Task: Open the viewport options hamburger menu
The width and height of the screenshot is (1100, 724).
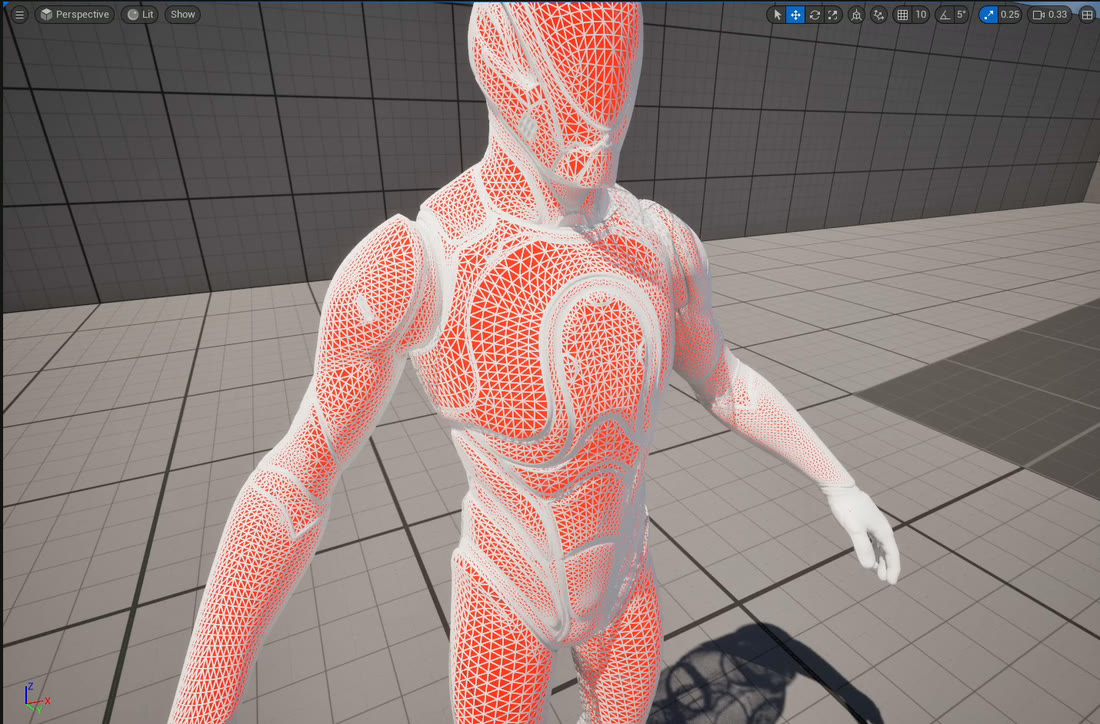Action: coord(19,14)
